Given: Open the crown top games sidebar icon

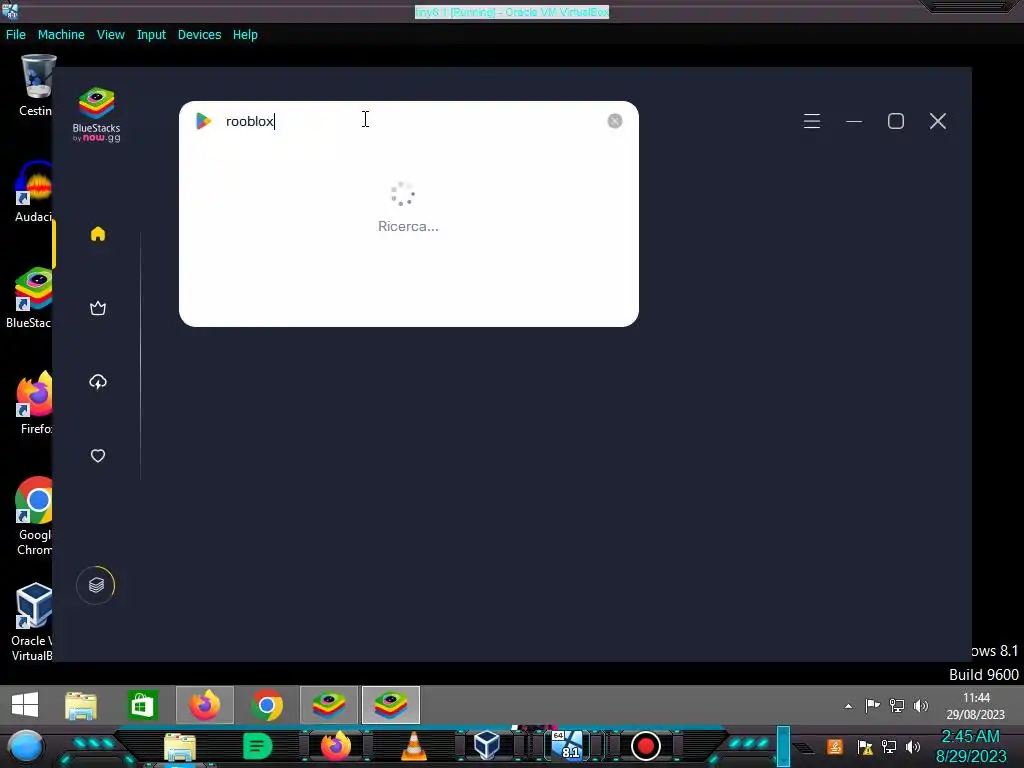Looking at the screenshot, I should (98, 308).
